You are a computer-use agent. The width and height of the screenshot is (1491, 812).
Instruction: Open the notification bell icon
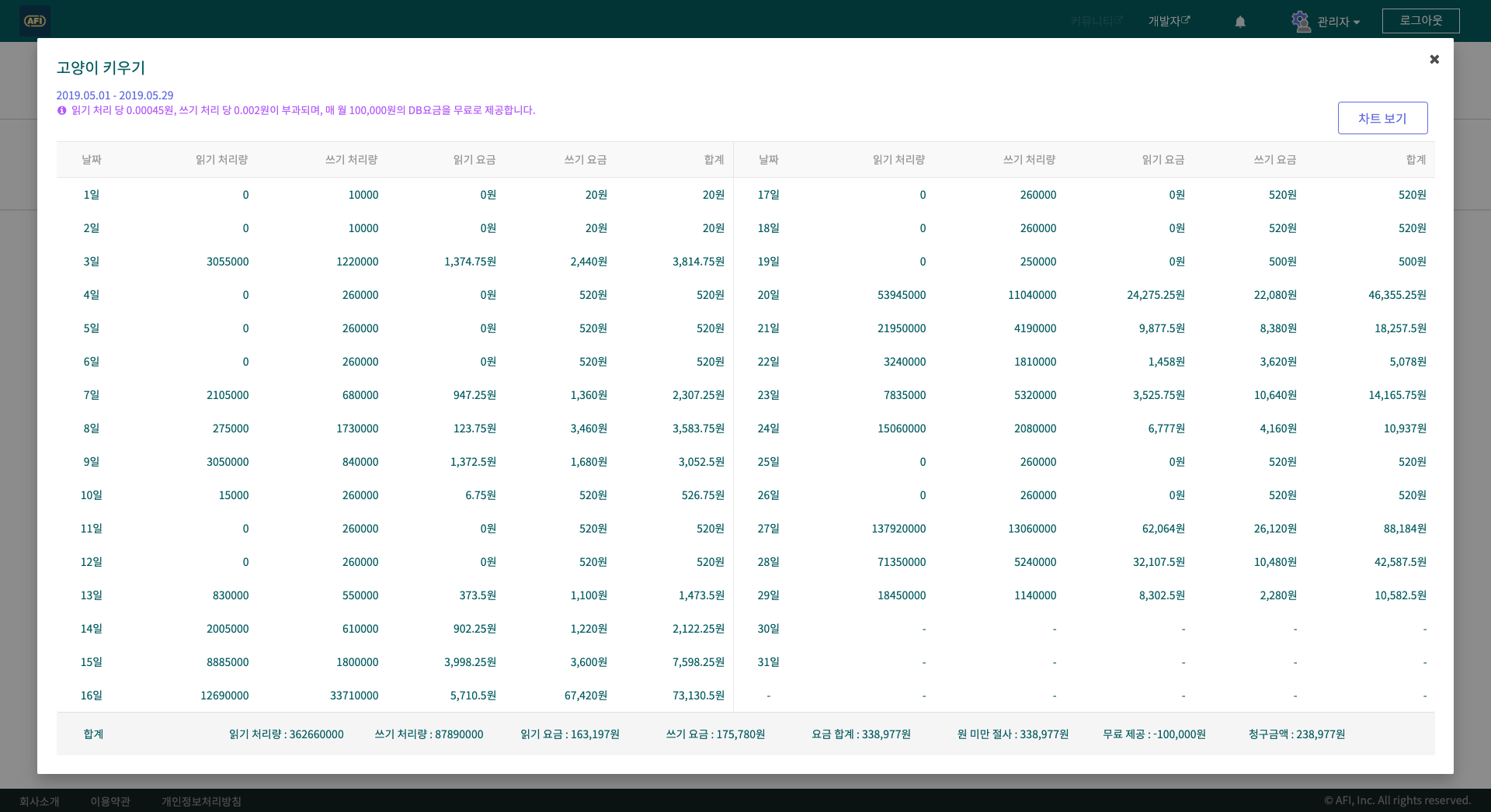1240,22
